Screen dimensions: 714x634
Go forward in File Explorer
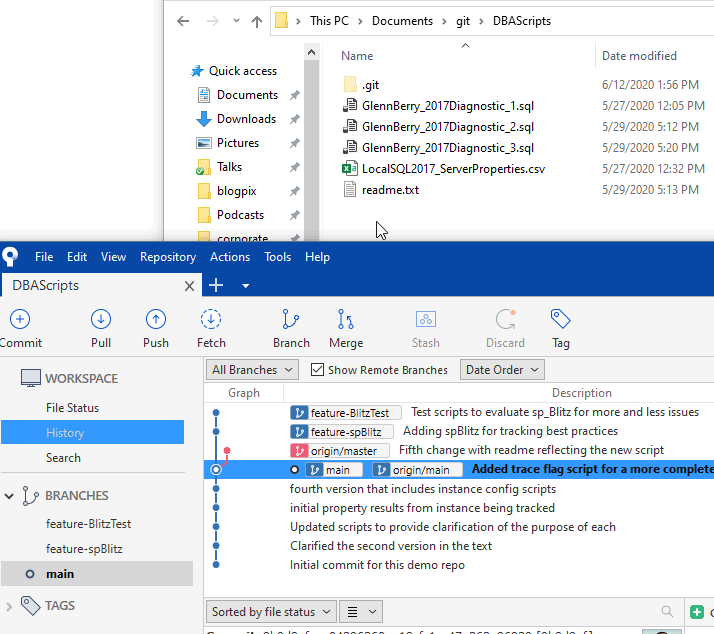point(213,21)
